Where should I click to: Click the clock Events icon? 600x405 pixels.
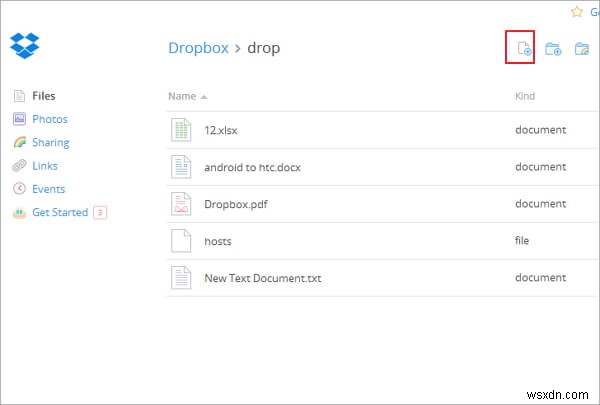pos(18,189)
